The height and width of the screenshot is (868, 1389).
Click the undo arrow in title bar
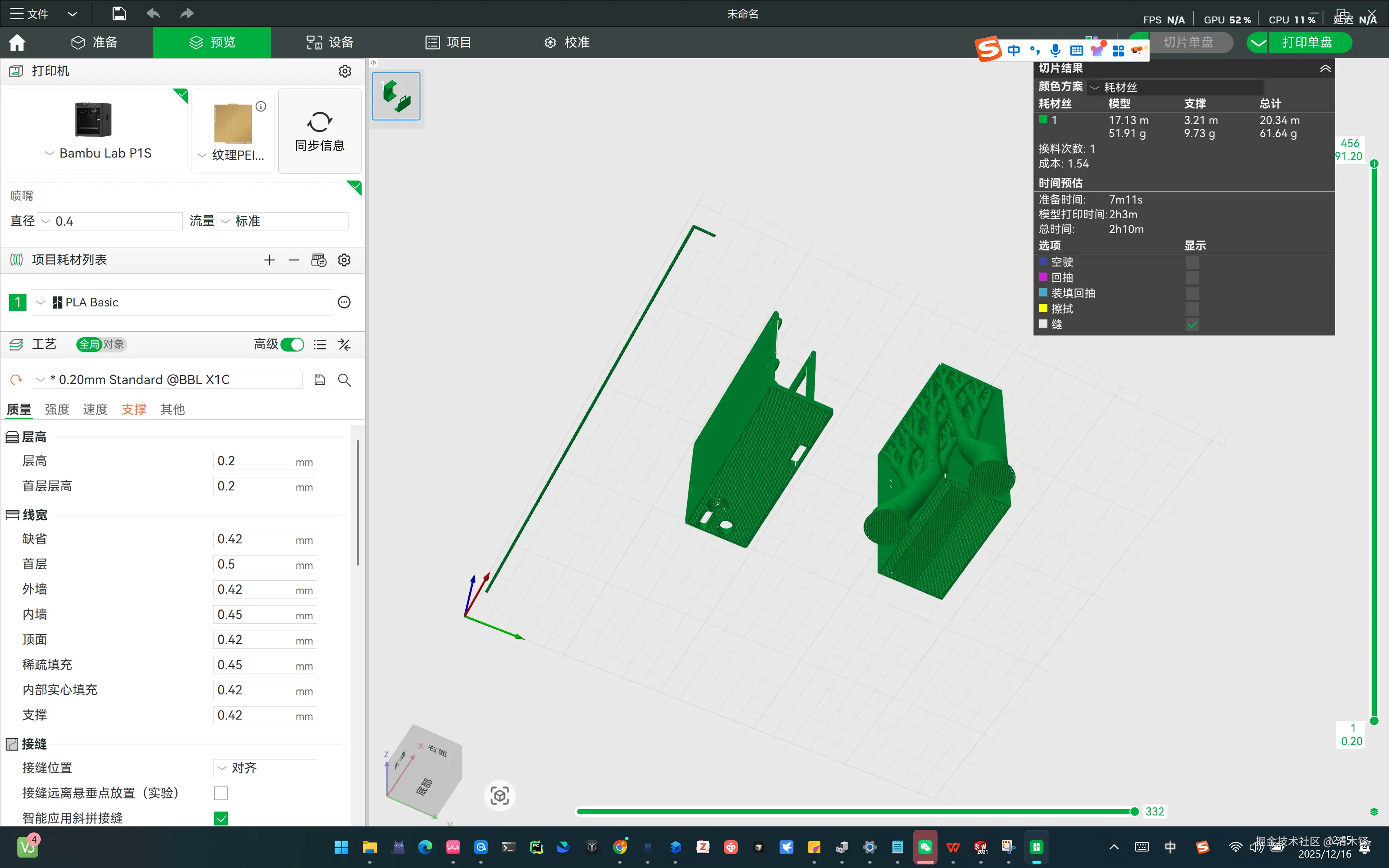(x=153, y=13)
